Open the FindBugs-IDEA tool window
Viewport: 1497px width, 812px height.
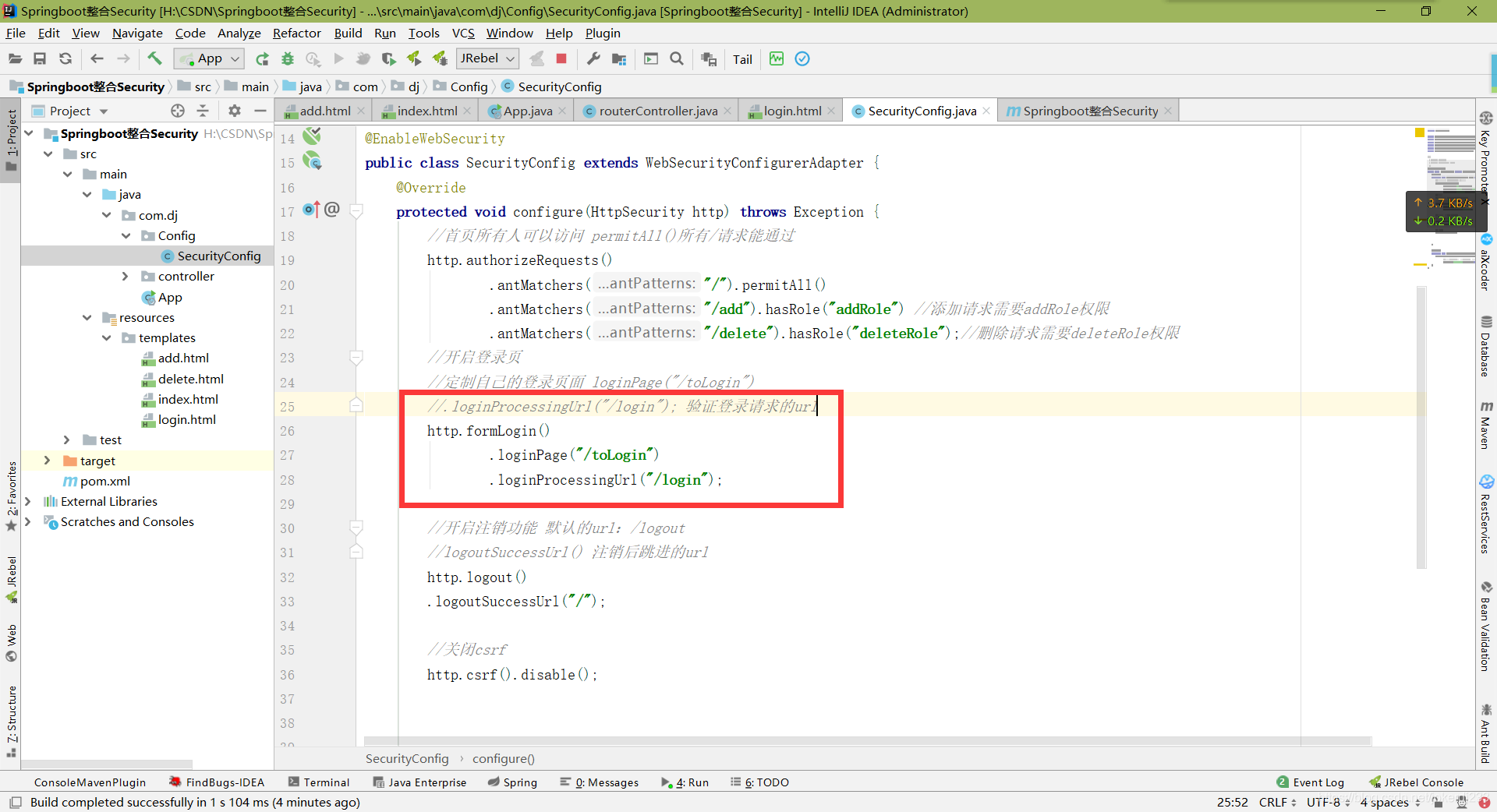217,782
